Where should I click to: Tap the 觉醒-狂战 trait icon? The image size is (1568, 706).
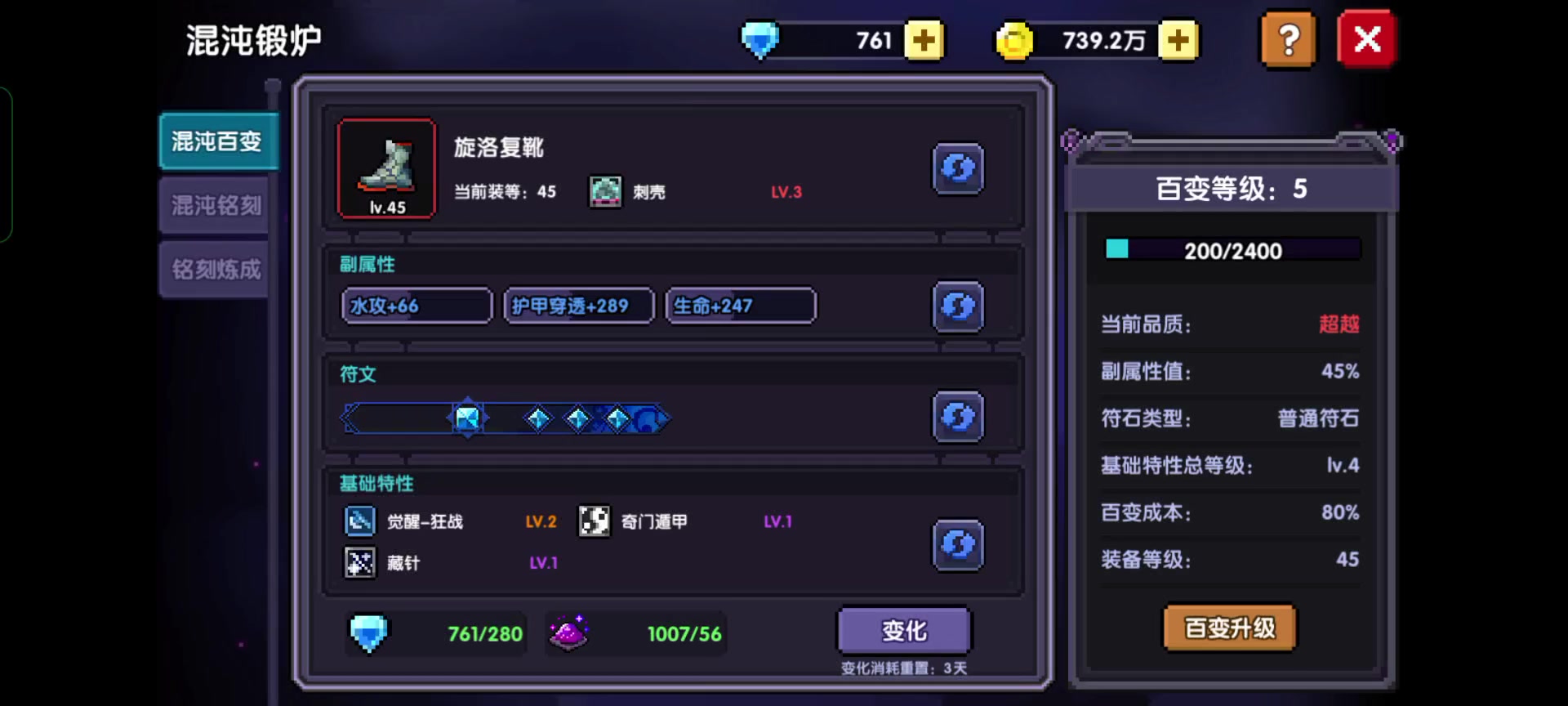(x=359, y=521)
